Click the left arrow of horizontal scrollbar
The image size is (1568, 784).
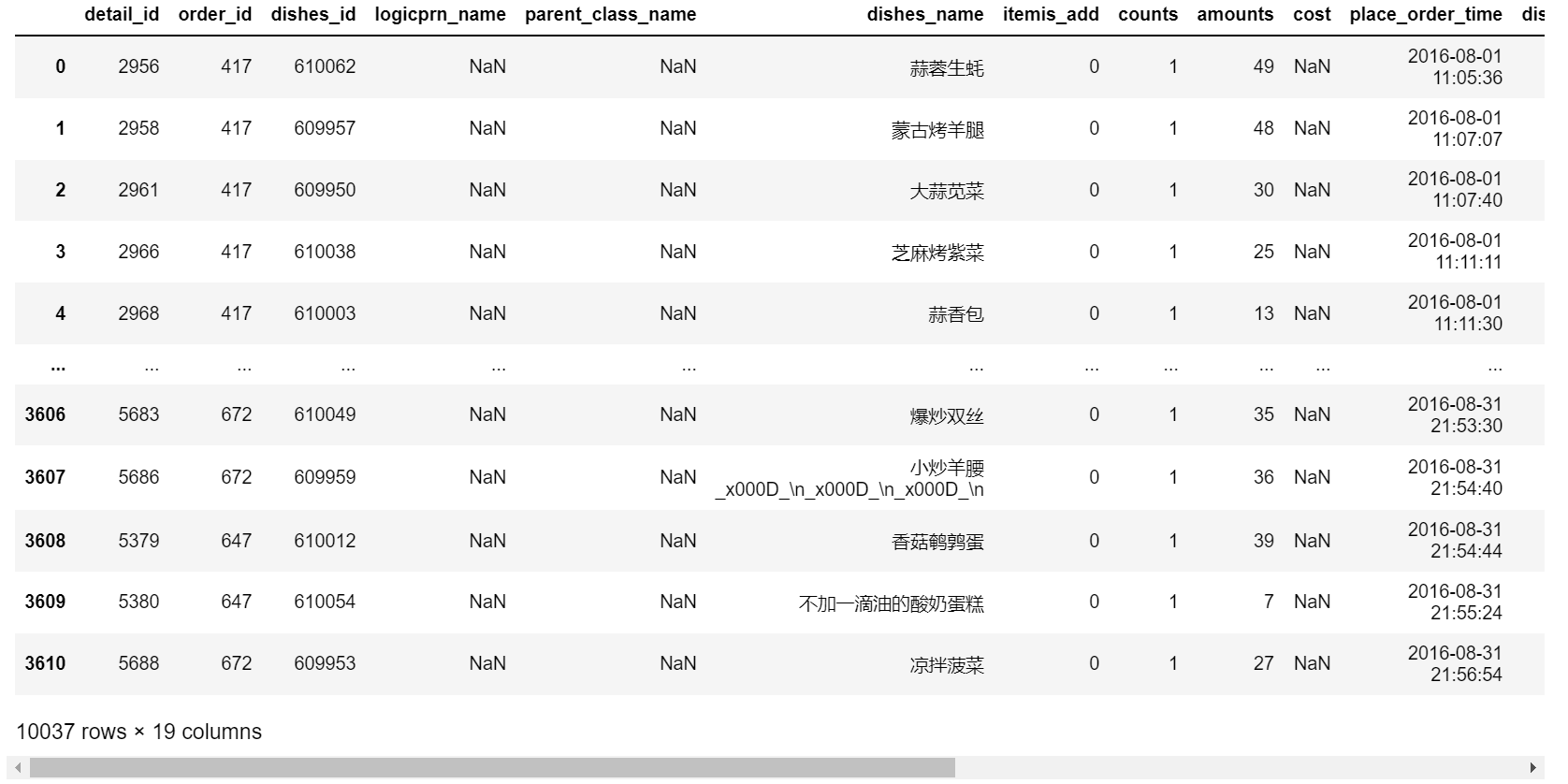coord(18,768)
